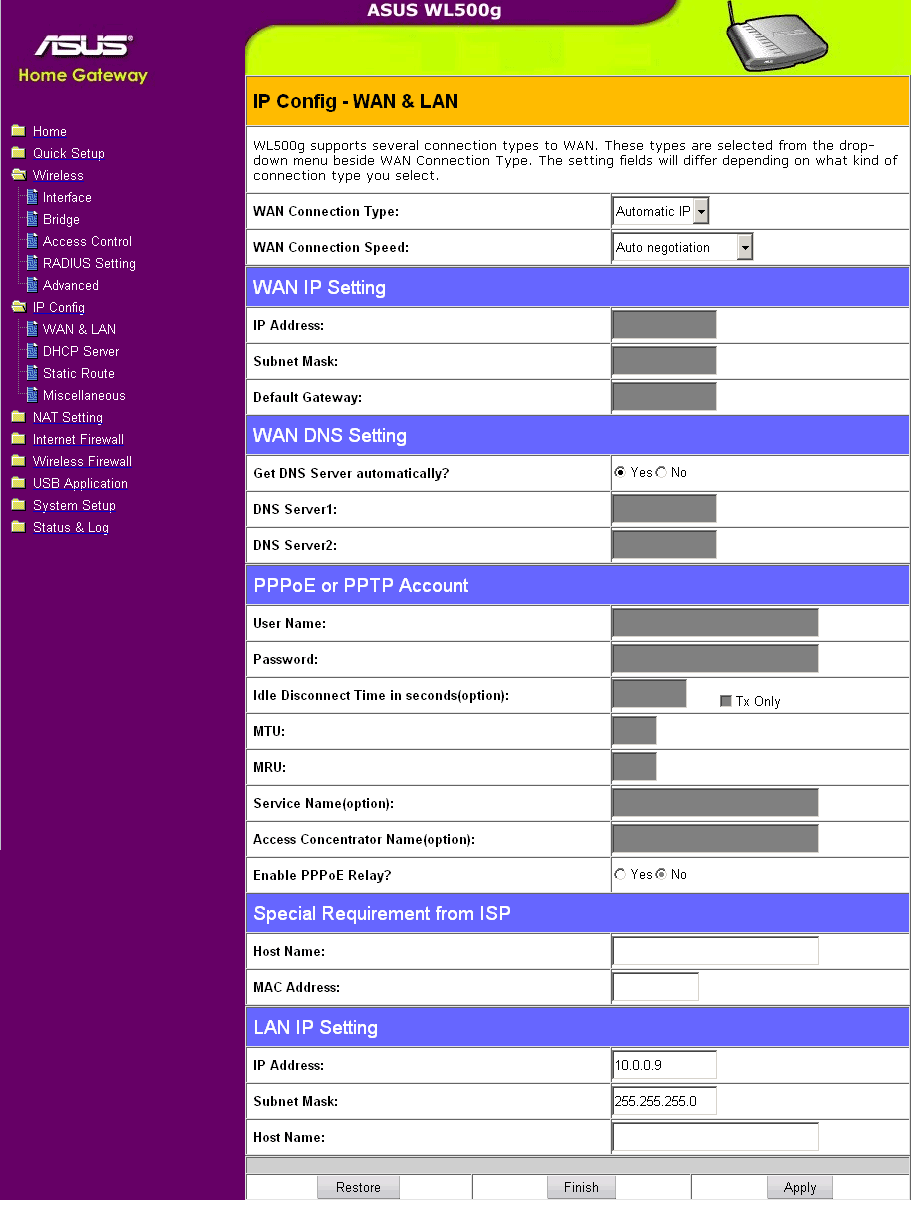This screenshot has width=915, height=1220.
Task: Click the PPPoE User Name field
Action: tap(716, 623)
